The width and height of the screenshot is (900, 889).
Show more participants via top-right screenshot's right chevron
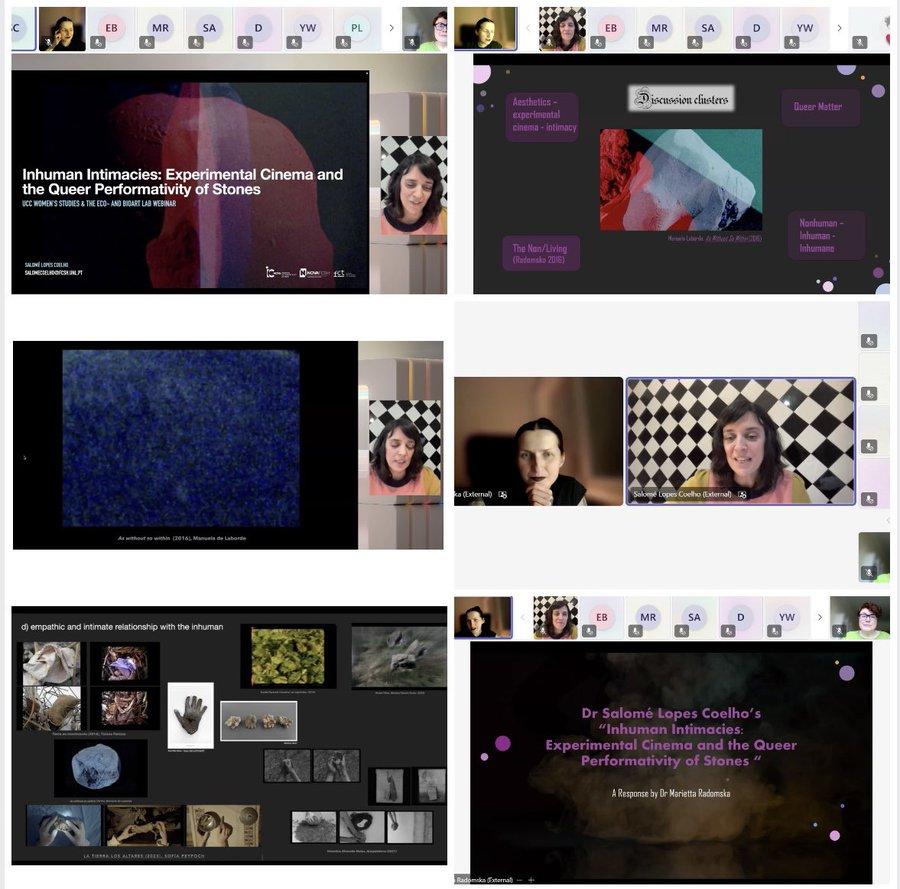[x=839, y=28]
